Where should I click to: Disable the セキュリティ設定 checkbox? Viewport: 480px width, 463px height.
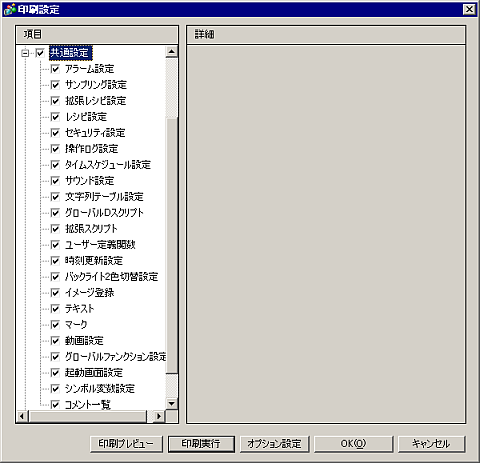coord(55,133)
